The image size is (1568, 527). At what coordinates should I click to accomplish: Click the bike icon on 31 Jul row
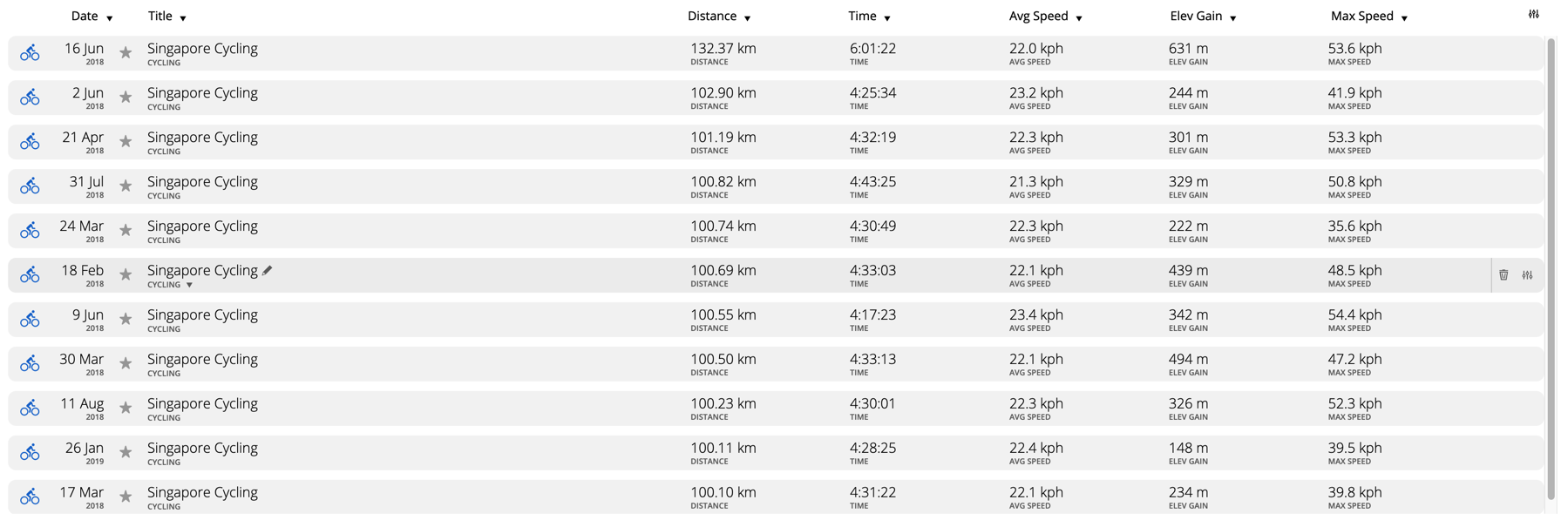30,186
